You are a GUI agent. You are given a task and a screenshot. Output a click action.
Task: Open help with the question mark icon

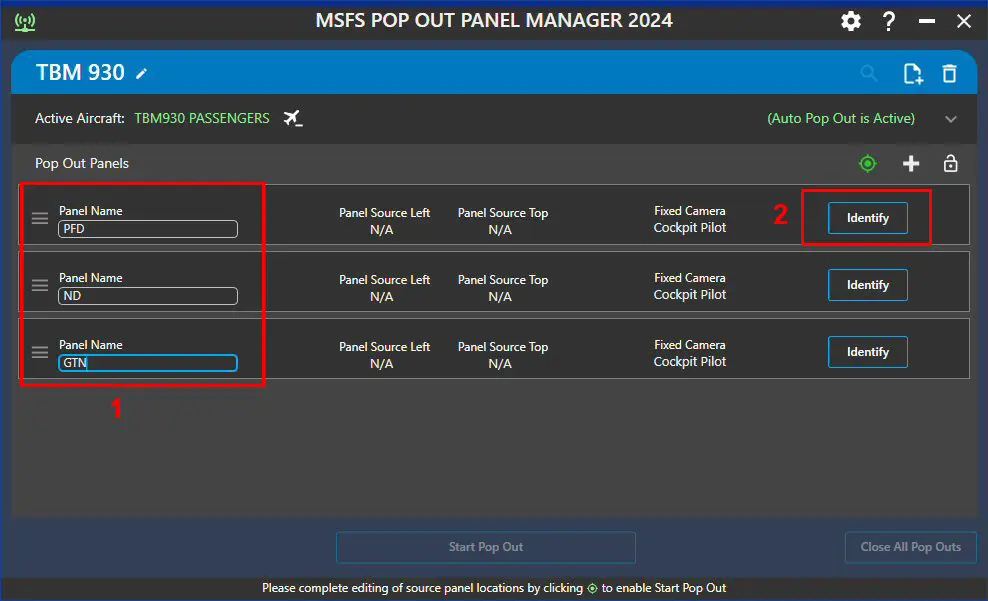889,21
